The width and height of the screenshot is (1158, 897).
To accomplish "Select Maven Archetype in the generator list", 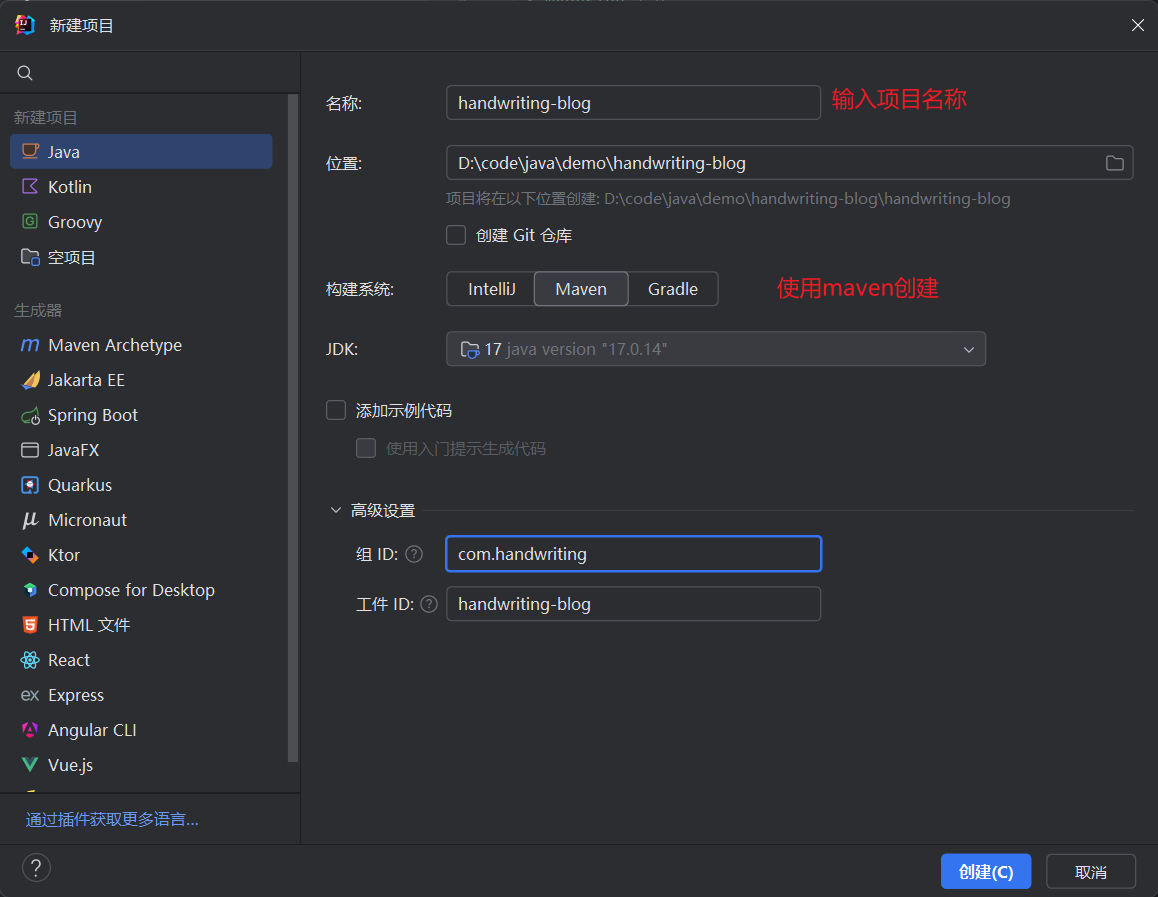I will (114, 345).
